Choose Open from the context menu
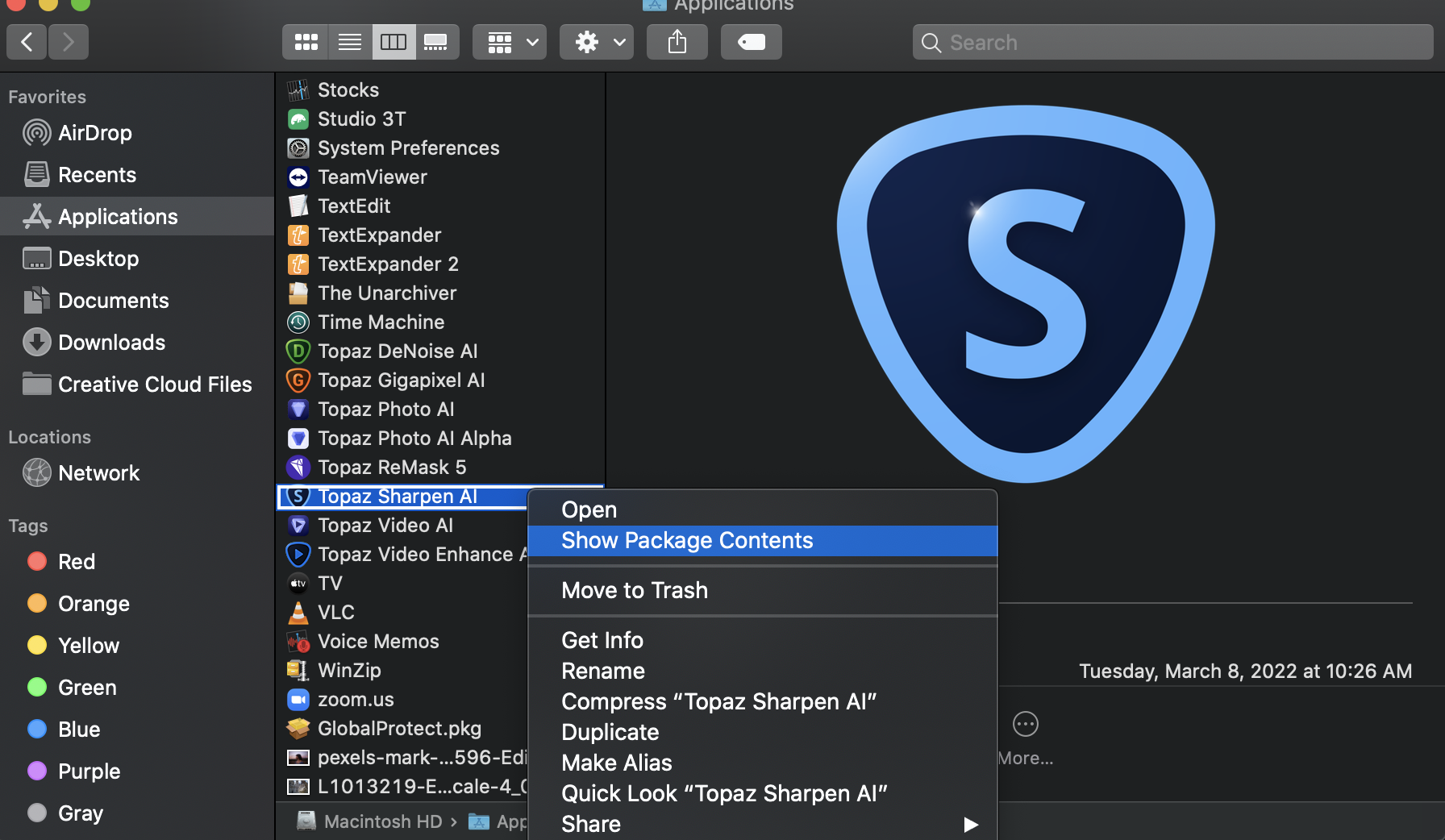Screen dimensions: 1445x840 pos(762,510)
